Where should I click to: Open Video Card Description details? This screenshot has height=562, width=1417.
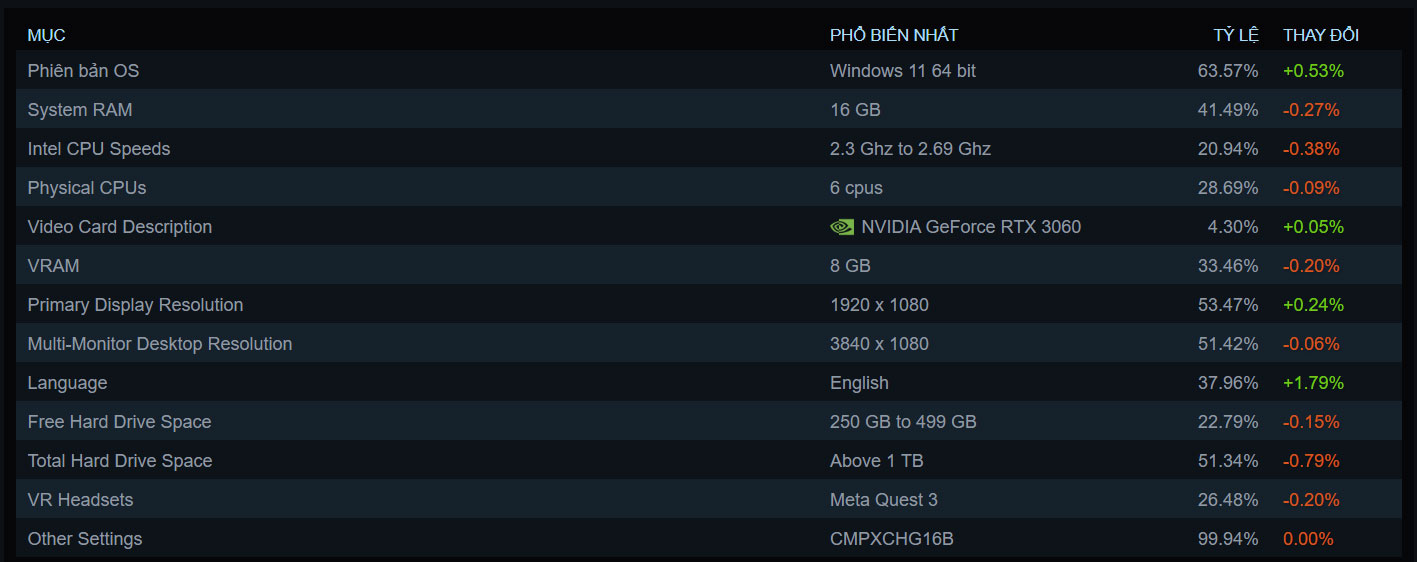point(120,227)
